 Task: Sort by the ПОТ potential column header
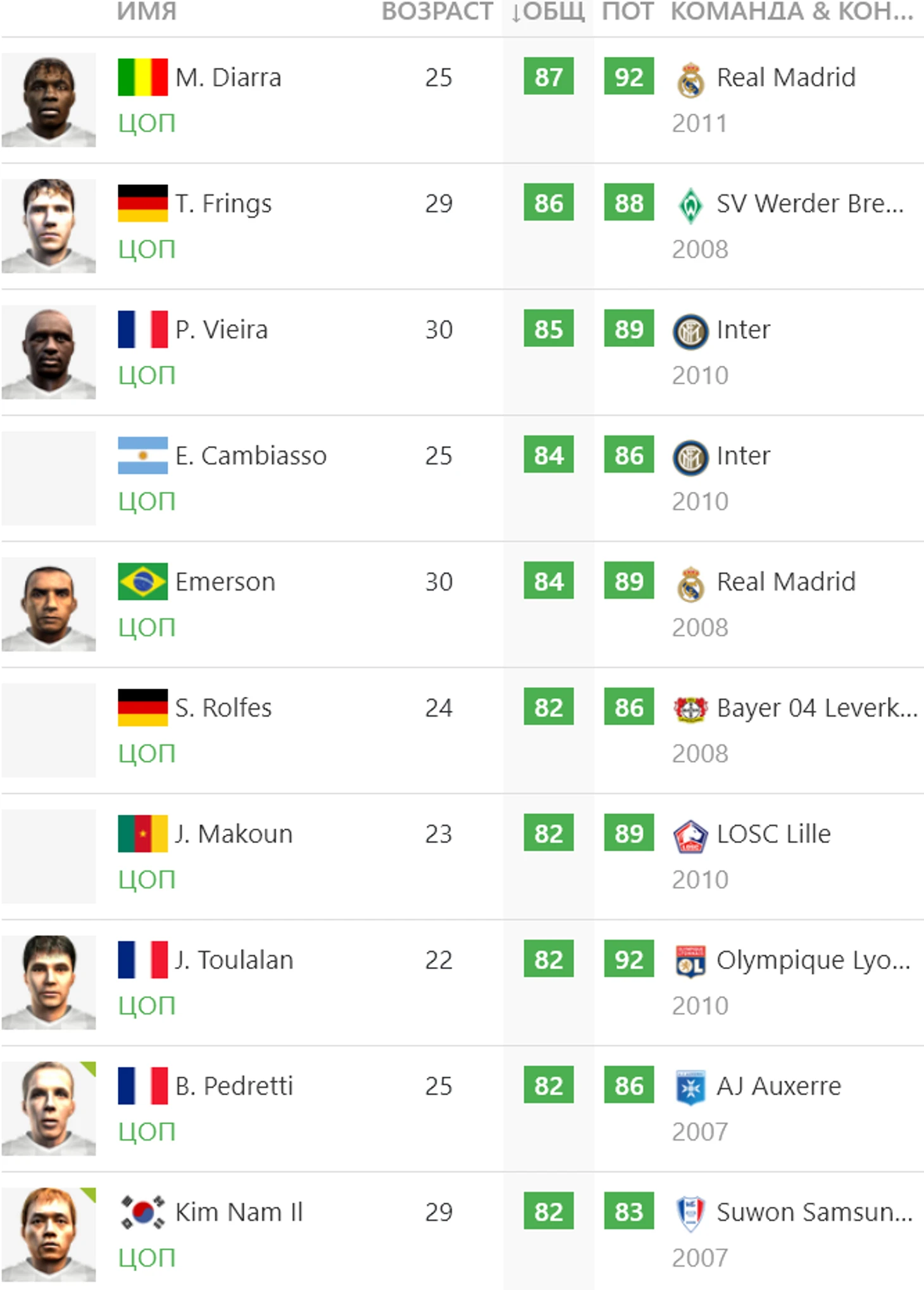point(627,11)
